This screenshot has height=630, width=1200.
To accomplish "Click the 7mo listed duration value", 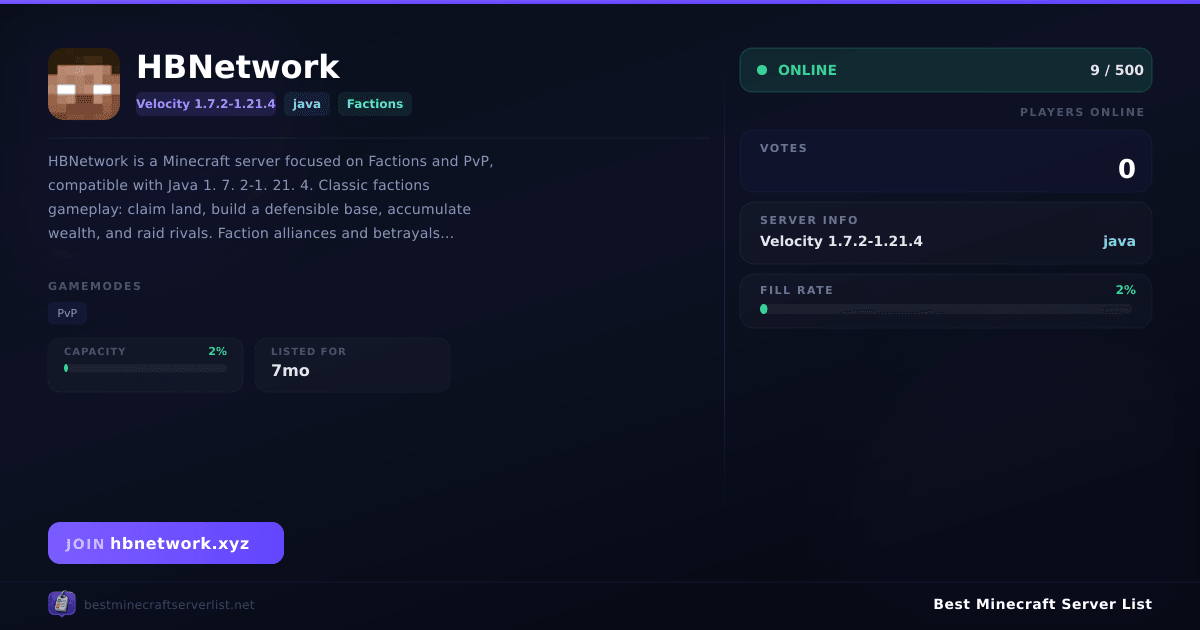I will tap(290, 370).
